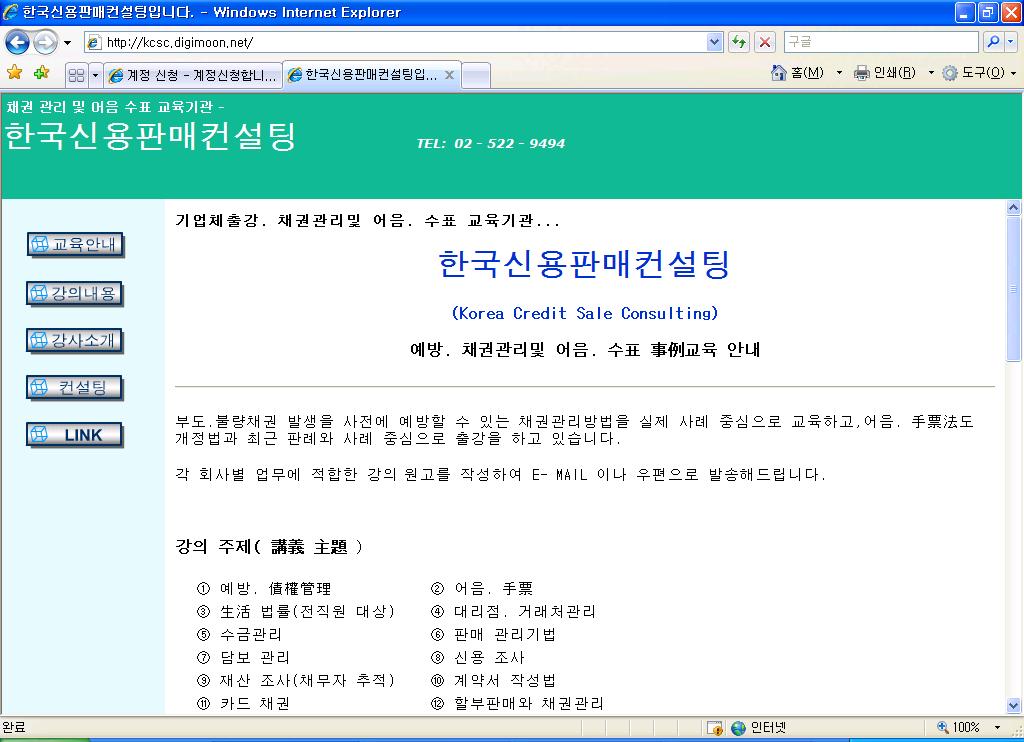Click the 인터넷 security zone globe icon
1024x742 pixels.
(x=739, y=728)
